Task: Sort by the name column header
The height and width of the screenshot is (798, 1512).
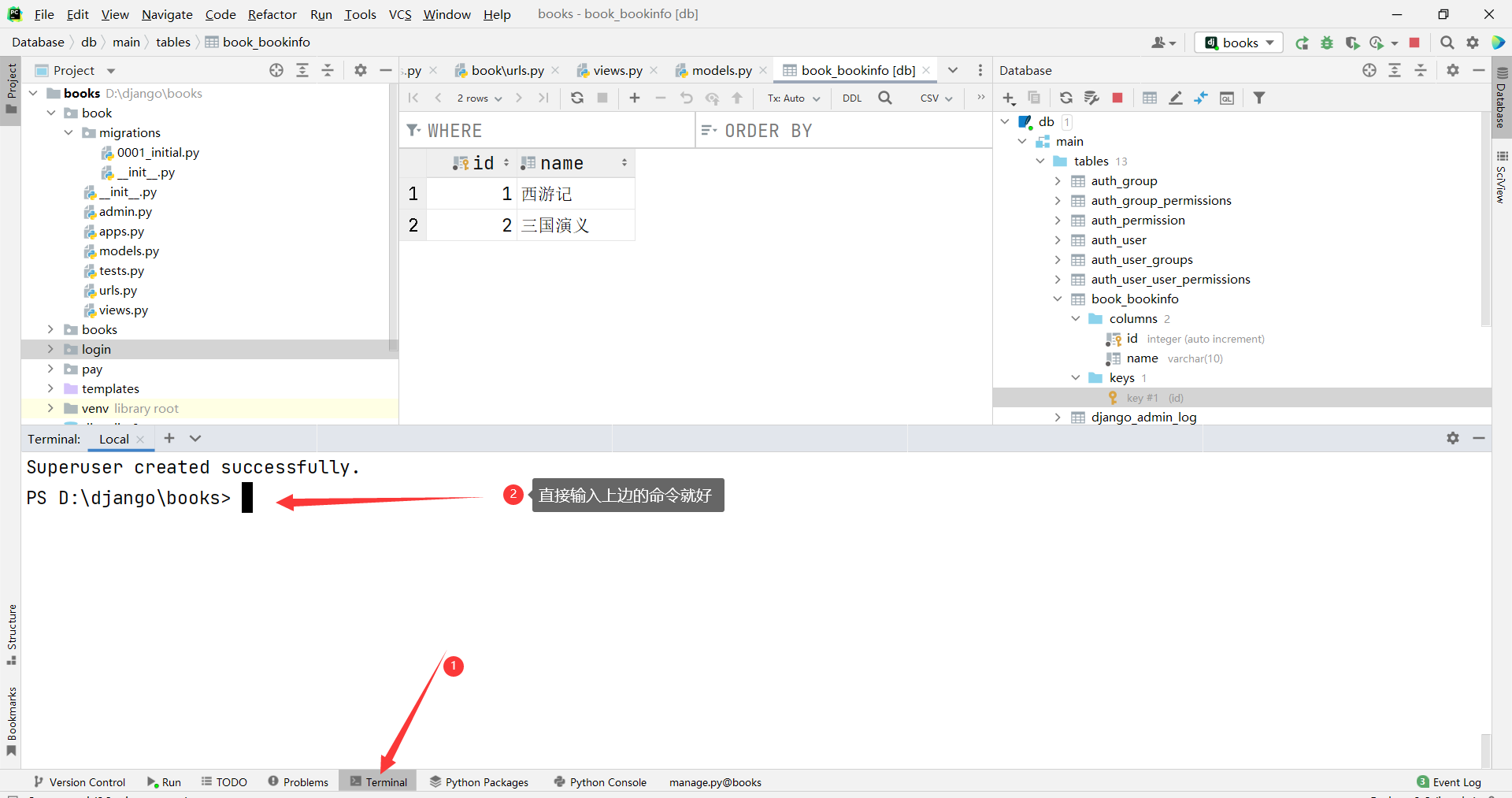Action: (x=576, y=163)
